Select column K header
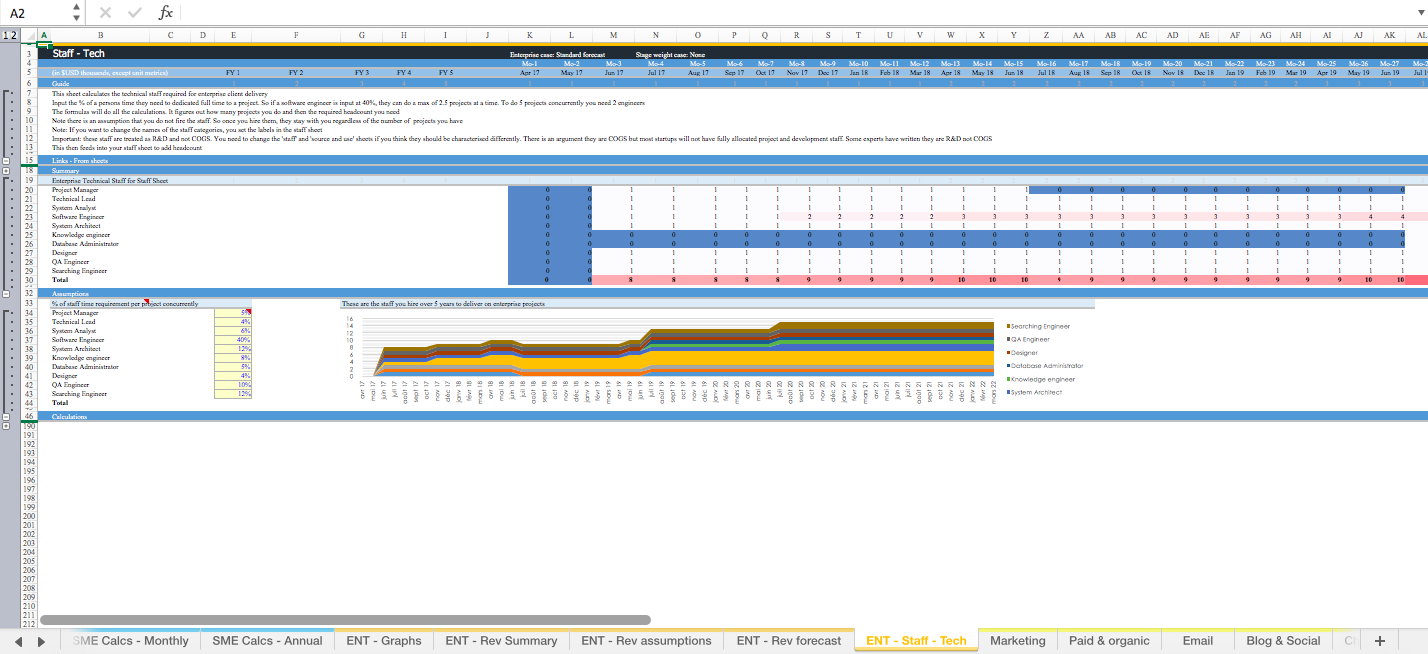1428x654 pixels. pos(529,35)
